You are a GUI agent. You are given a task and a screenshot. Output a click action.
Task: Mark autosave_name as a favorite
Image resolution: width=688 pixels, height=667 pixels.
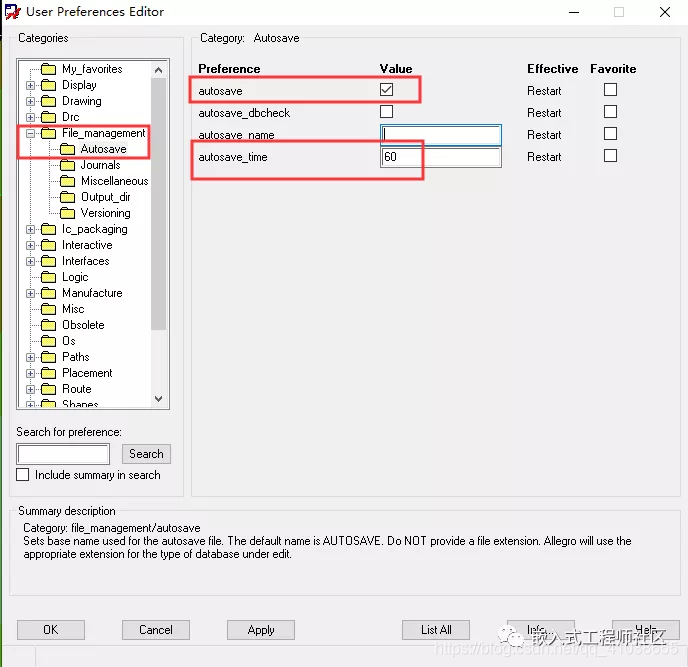(x=610, y=134)
